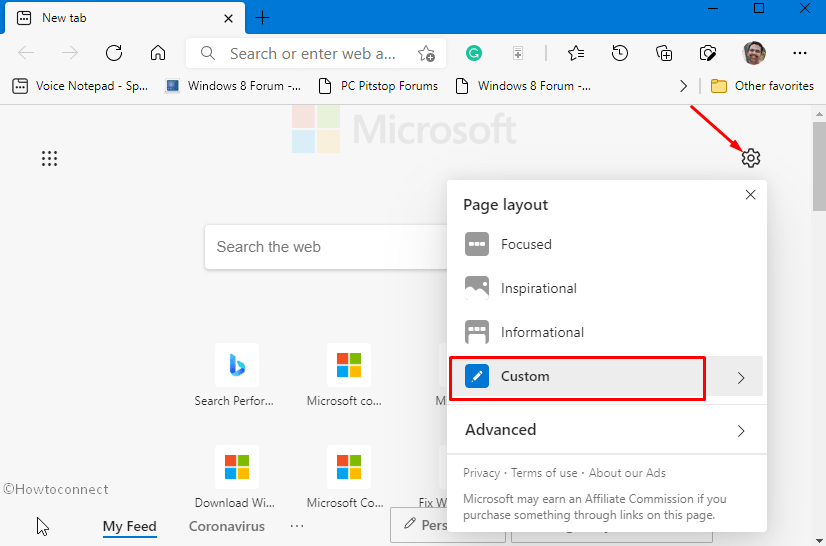Click the Web capture icon

coord(708,53)
